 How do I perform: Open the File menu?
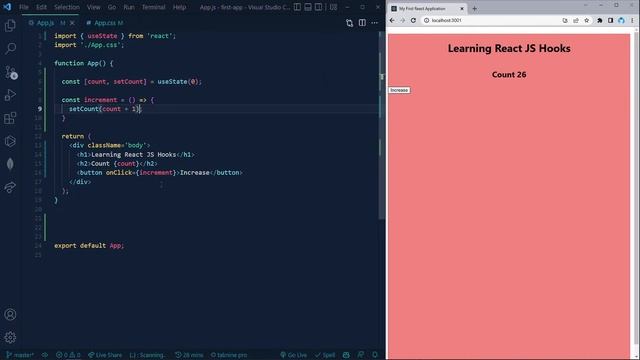point(24,7)
